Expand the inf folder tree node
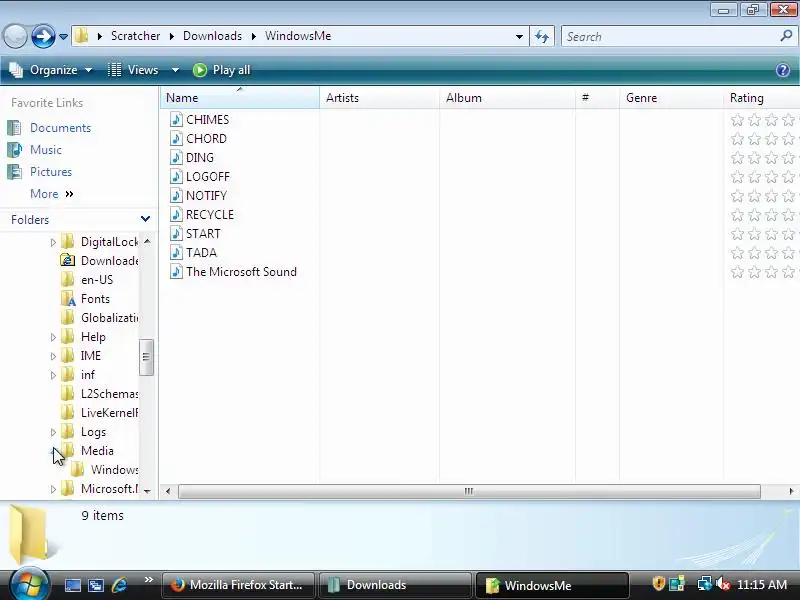 click(53, 375)
